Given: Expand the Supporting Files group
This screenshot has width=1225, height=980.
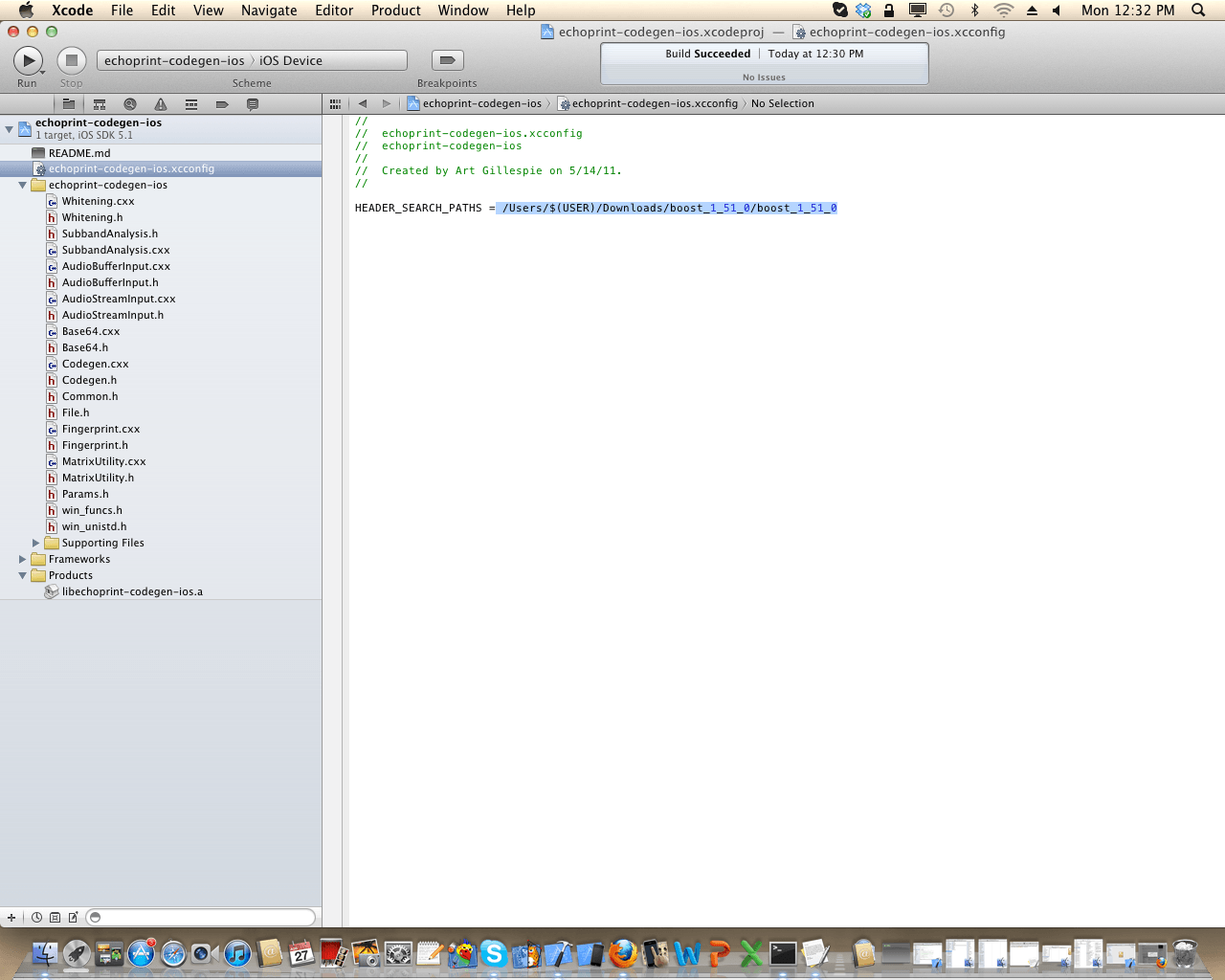Looking at the screenshot, I should (x=35, y=543).
